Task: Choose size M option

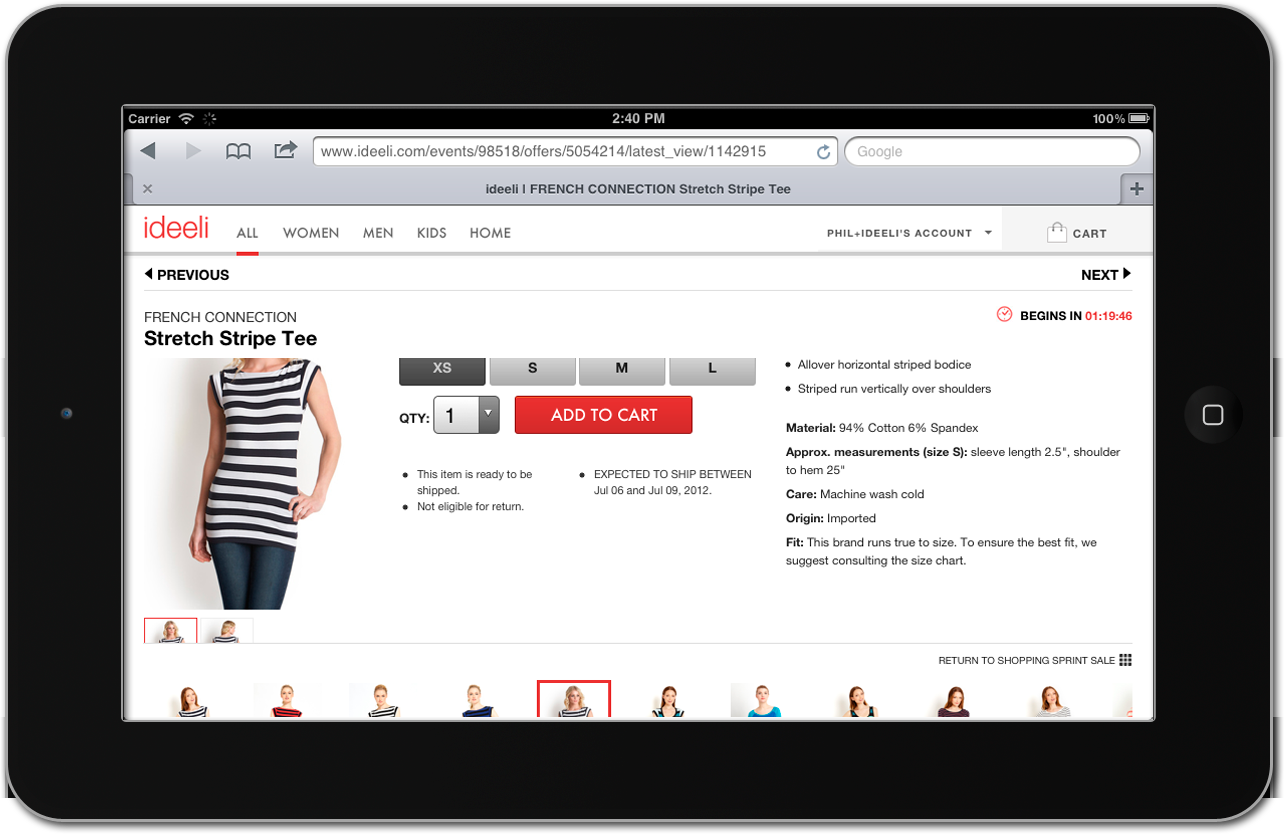Action: tap(621, 369)
